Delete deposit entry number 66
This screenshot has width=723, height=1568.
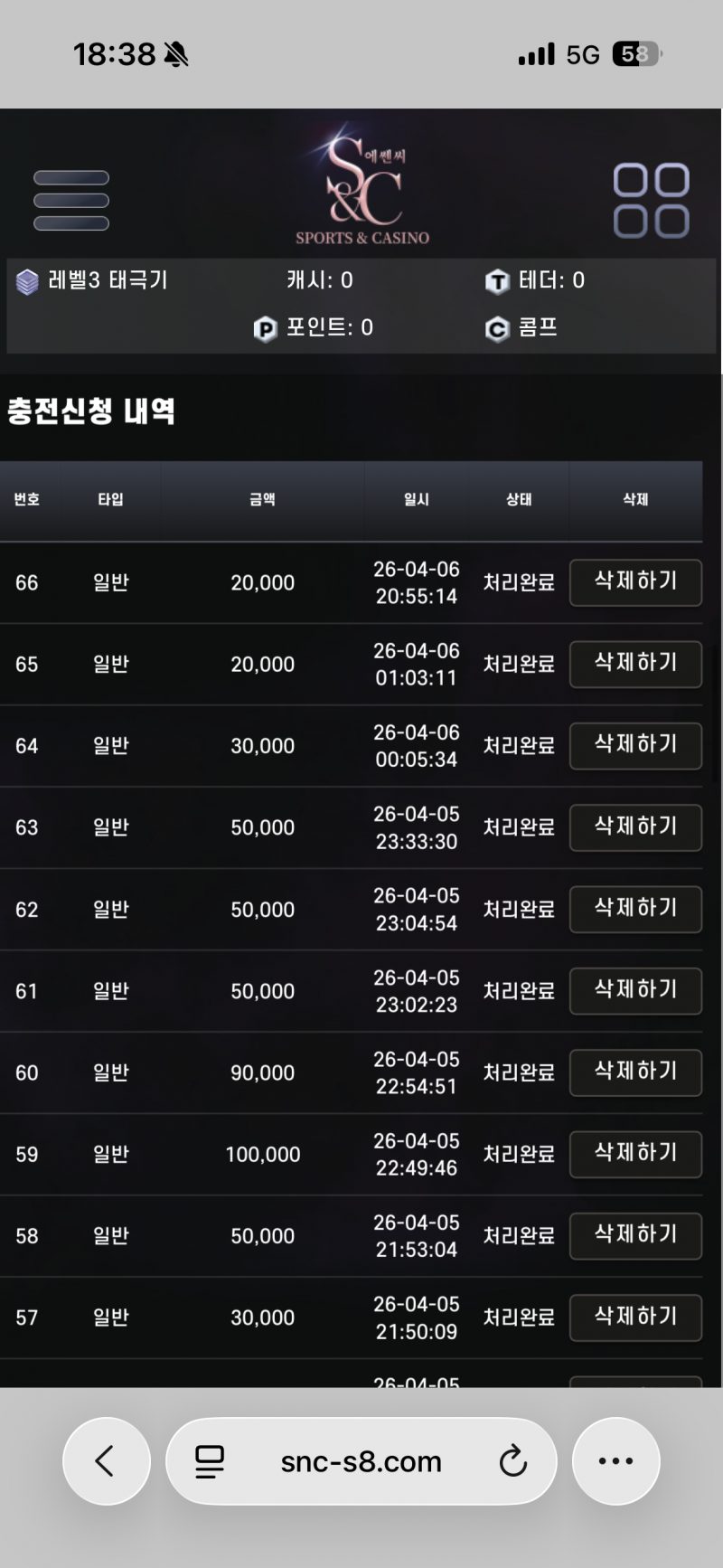635,581
